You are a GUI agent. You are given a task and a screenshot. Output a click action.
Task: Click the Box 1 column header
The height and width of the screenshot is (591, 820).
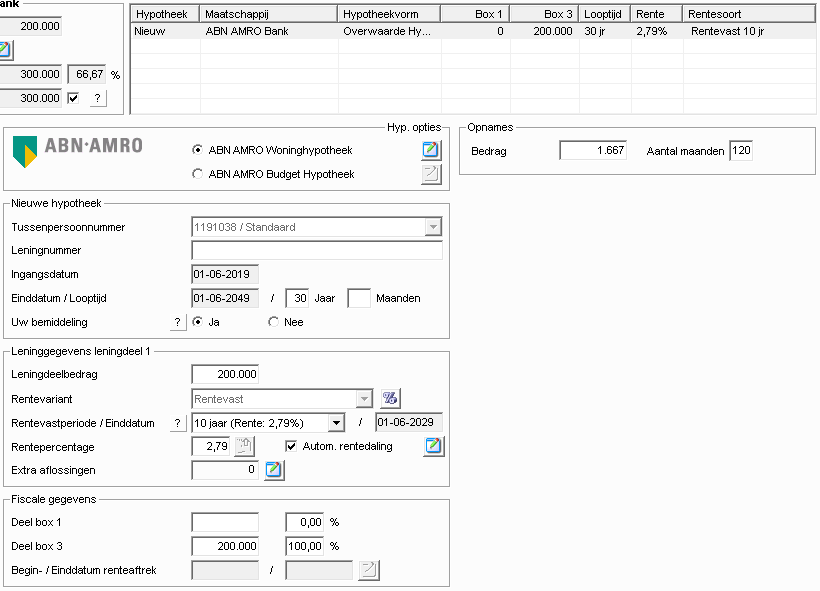coord(475,14)
